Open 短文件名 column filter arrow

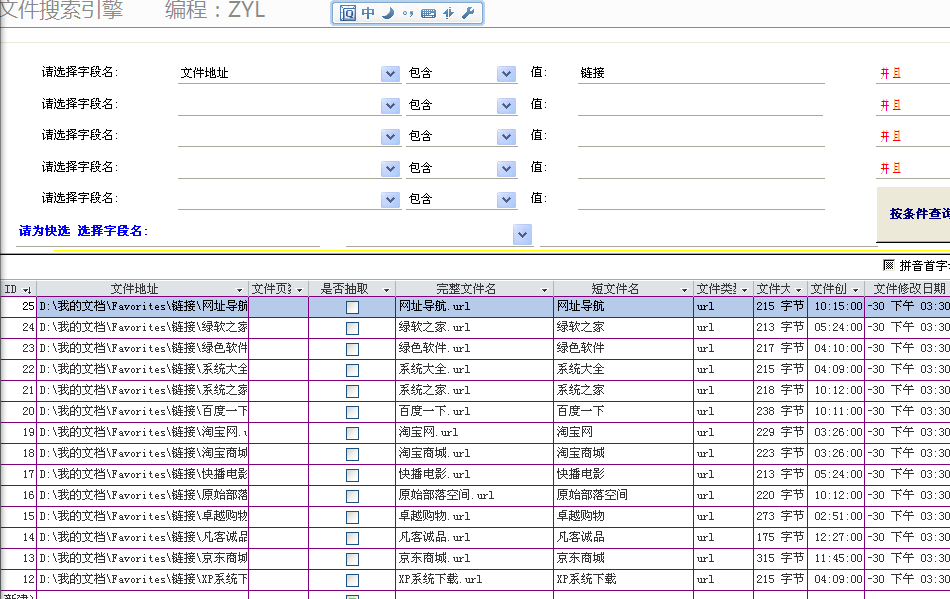pos(685,290)
